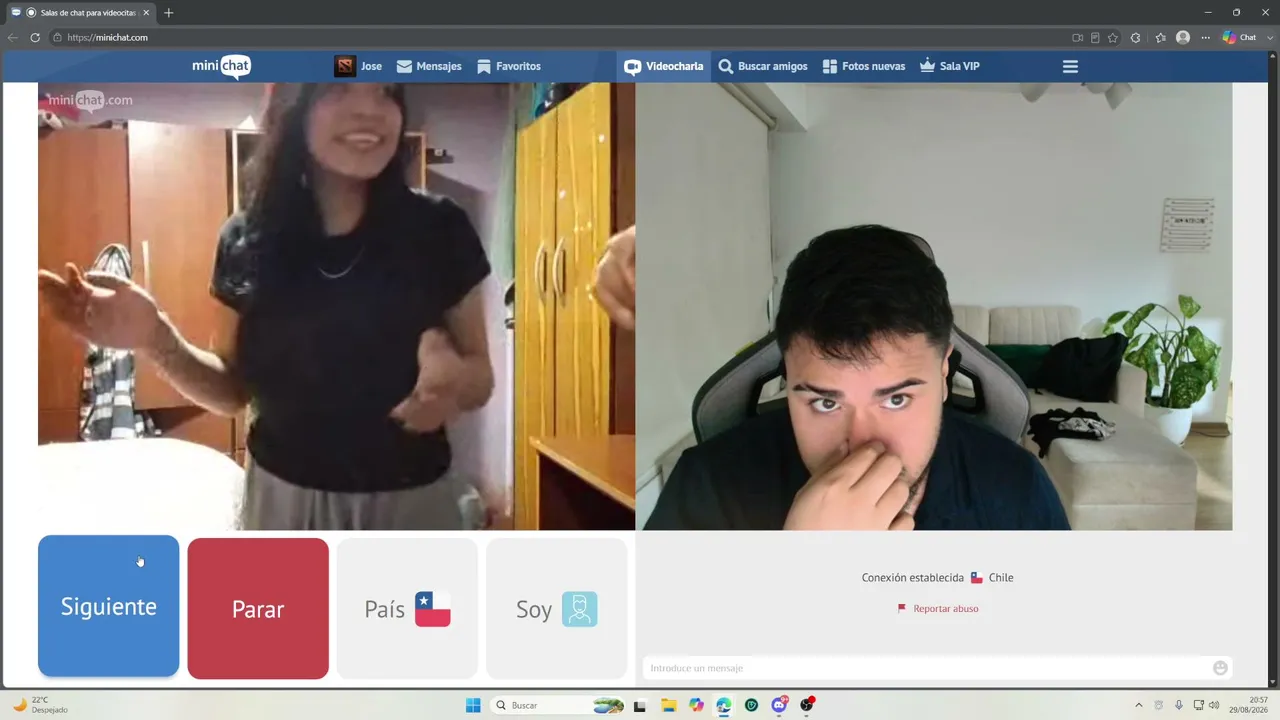Image resolution: width=1280 pixels, height=720 pixels.
Task: Open browser extensions puzzle icon
Action: pyautogui.click(x=1135, y=37)
